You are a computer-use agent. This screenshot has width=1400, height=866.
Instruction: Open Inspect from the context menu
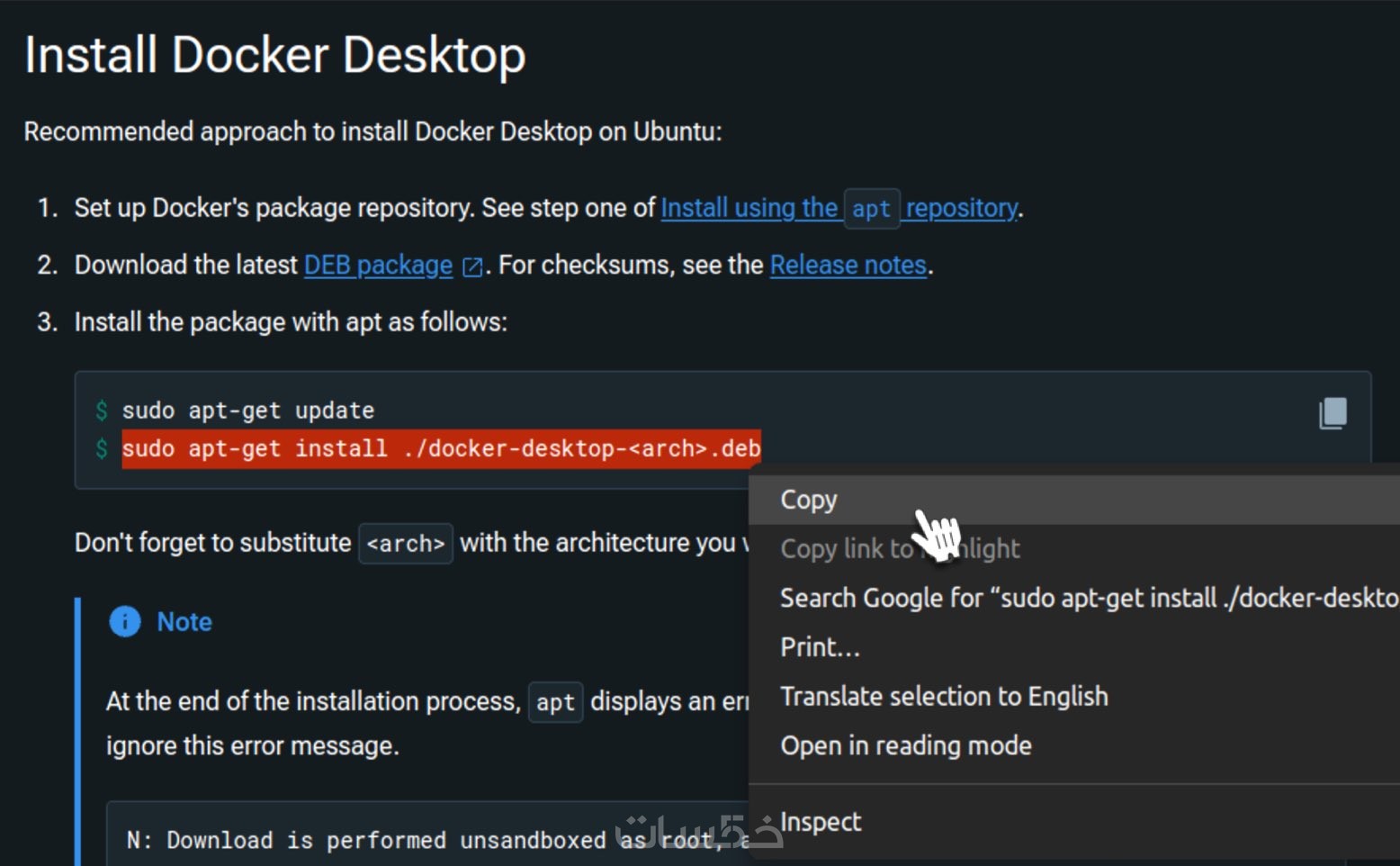[x=821, y=822]
